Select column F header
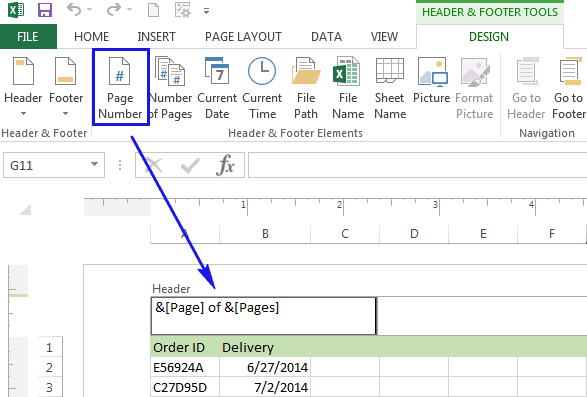This screenshot has width=587, height=397. 552,234
